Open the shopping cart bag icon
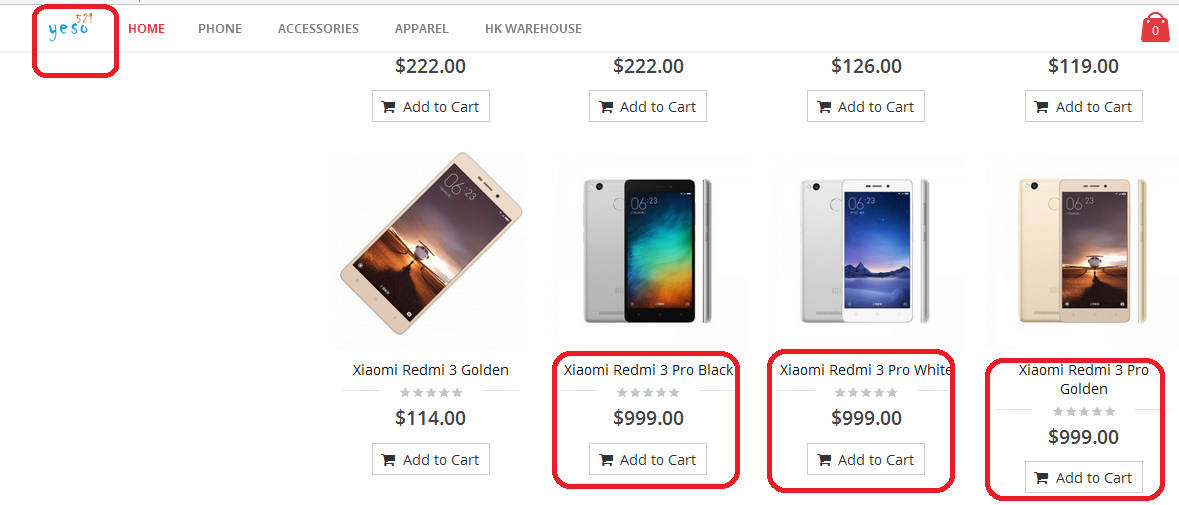 pyautogui.click(x=1155, y=28)
